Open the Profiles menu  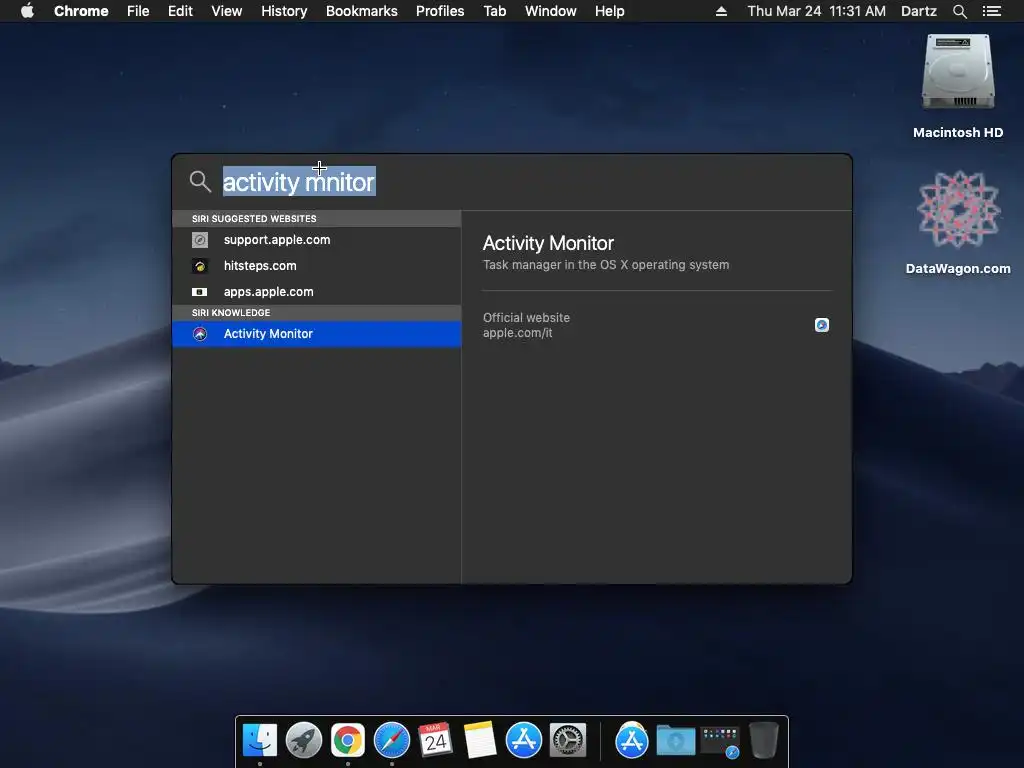point(440,11)
